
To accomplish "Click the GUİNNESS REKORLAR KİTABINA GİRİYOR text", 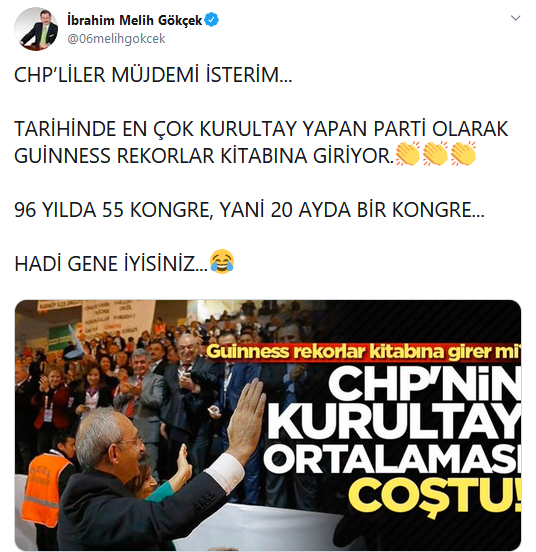I will [204, 156].
